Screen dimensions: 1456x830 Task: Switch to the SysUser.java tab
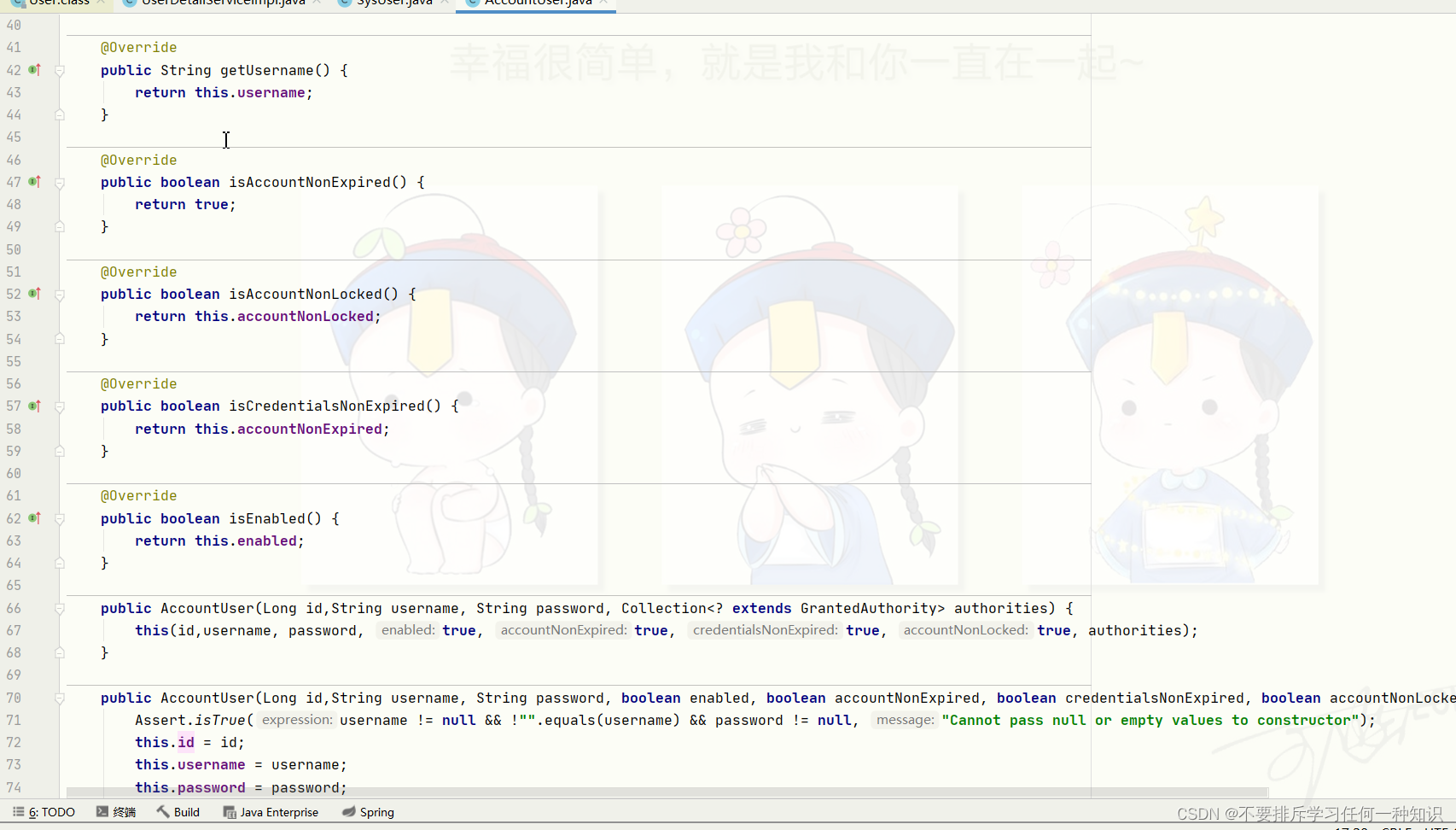[x=394, y=3]
